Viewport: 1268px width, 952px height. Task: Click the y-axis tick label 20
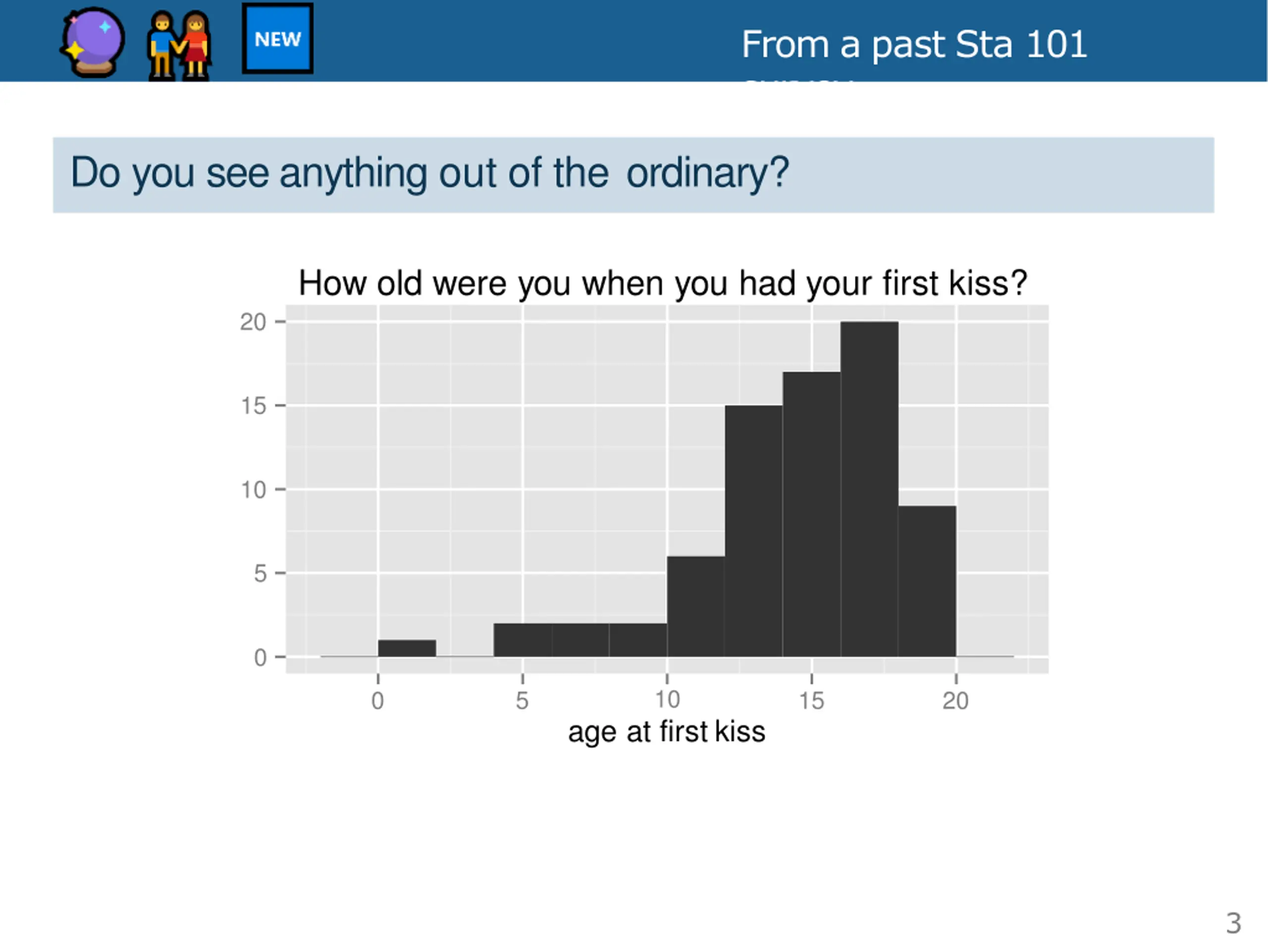[254, 322]
